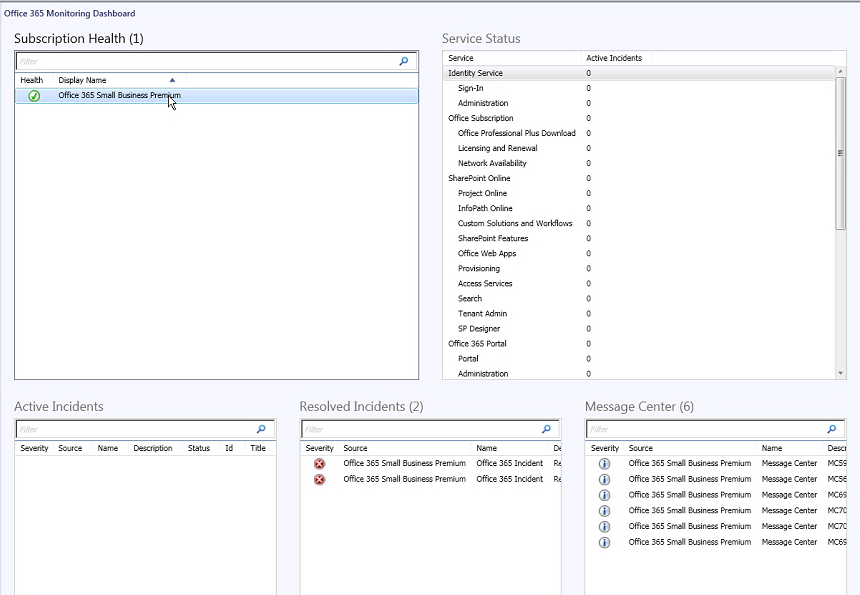860x595 pixels.
Task: Click info icon of second Message Center row
Action: (x=604, y=479)
